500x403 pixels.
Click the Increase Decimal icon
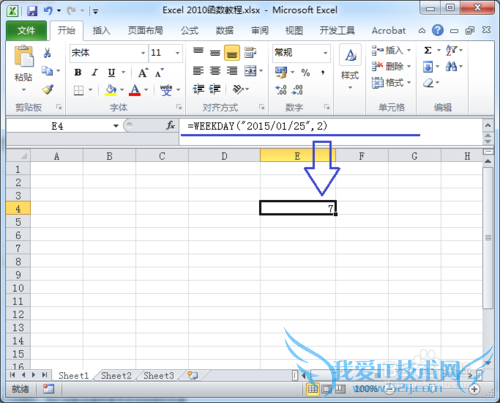281,89
